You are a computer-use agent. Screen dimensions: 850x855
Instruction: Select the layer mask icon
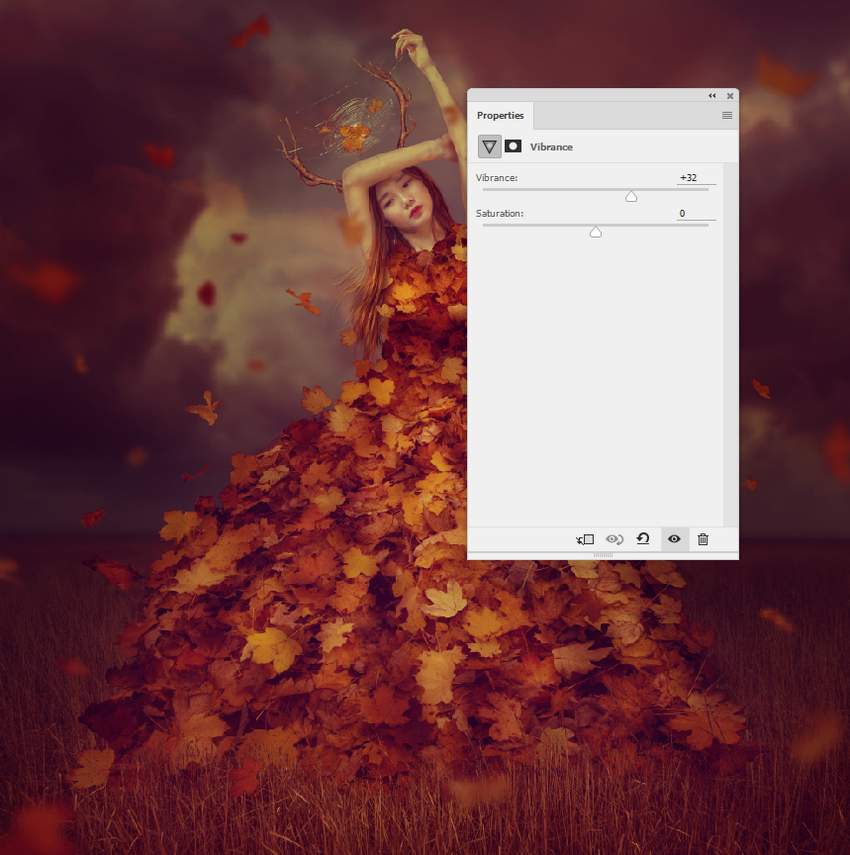point(513,146)
